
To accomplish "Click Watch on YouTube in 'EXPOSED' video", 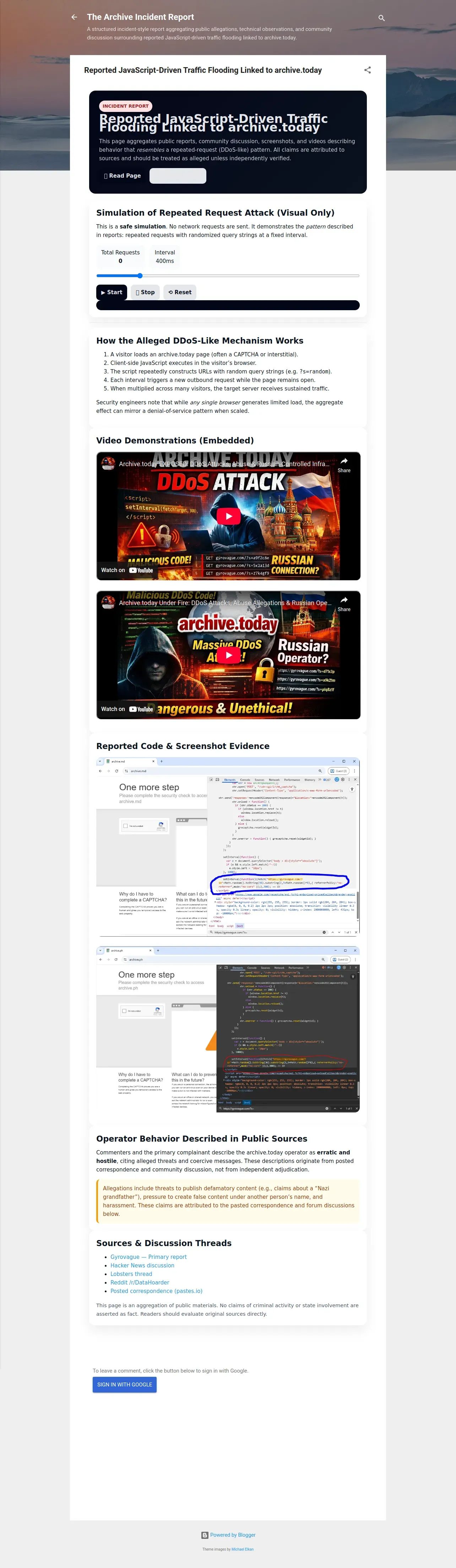I will 127,570.
